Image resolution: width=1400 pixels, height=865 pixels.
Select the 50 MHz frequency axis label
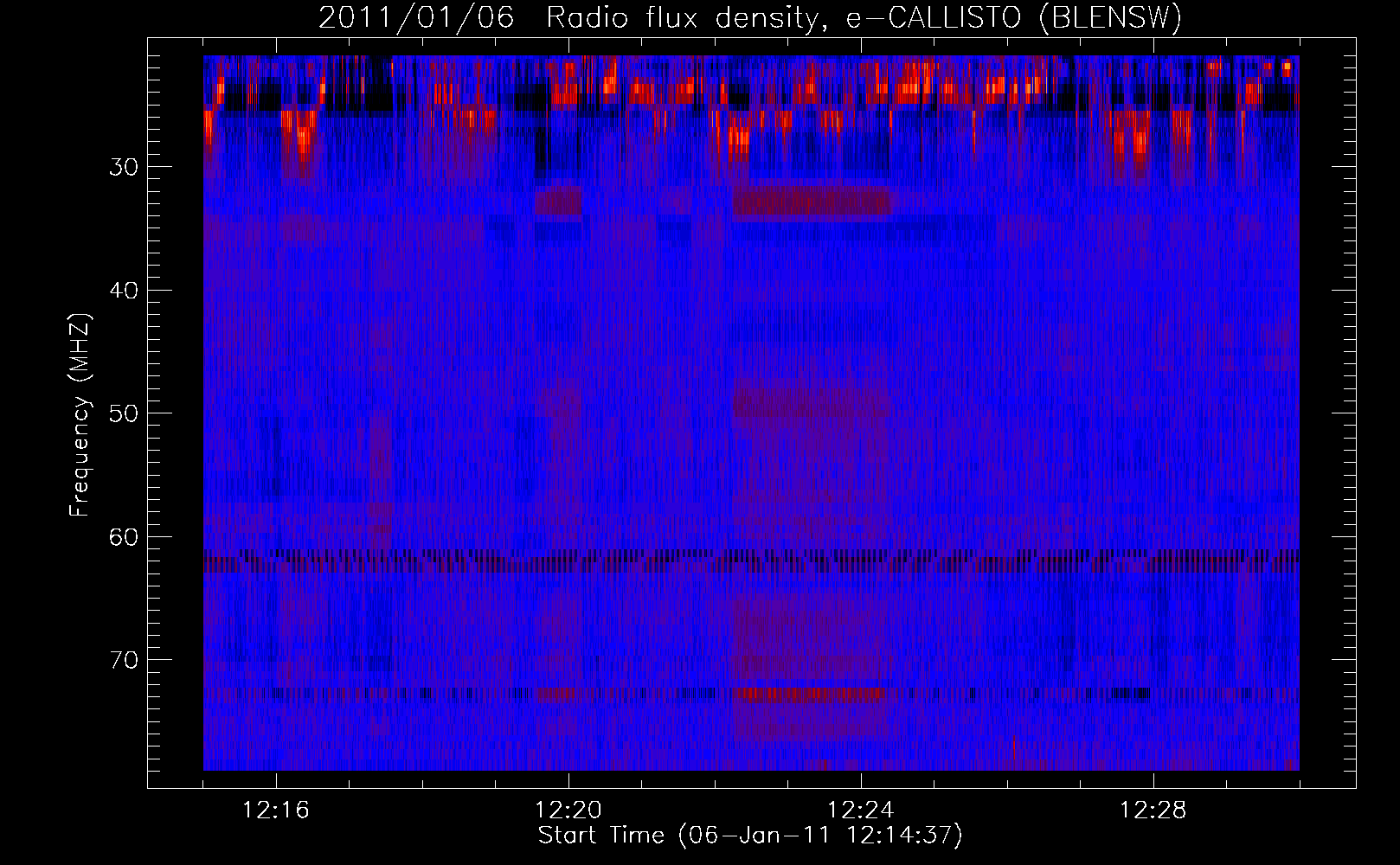click(x=124, y=413)
